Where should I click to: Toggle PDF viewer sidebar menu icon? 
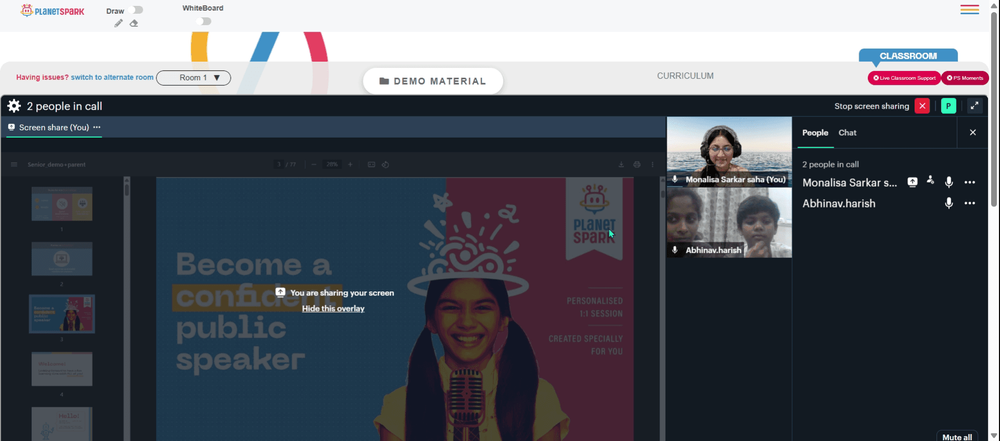coord(14,165)
